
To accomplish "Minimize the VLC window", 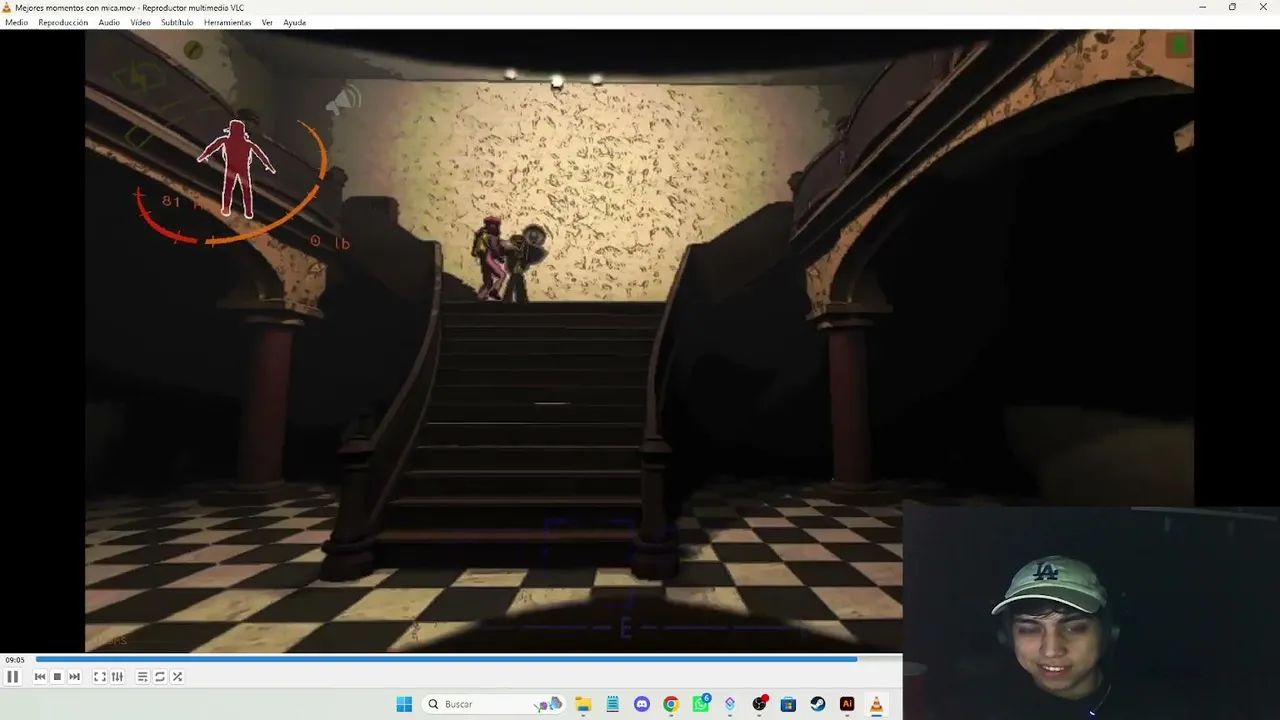I will [x=1202, y=7].
